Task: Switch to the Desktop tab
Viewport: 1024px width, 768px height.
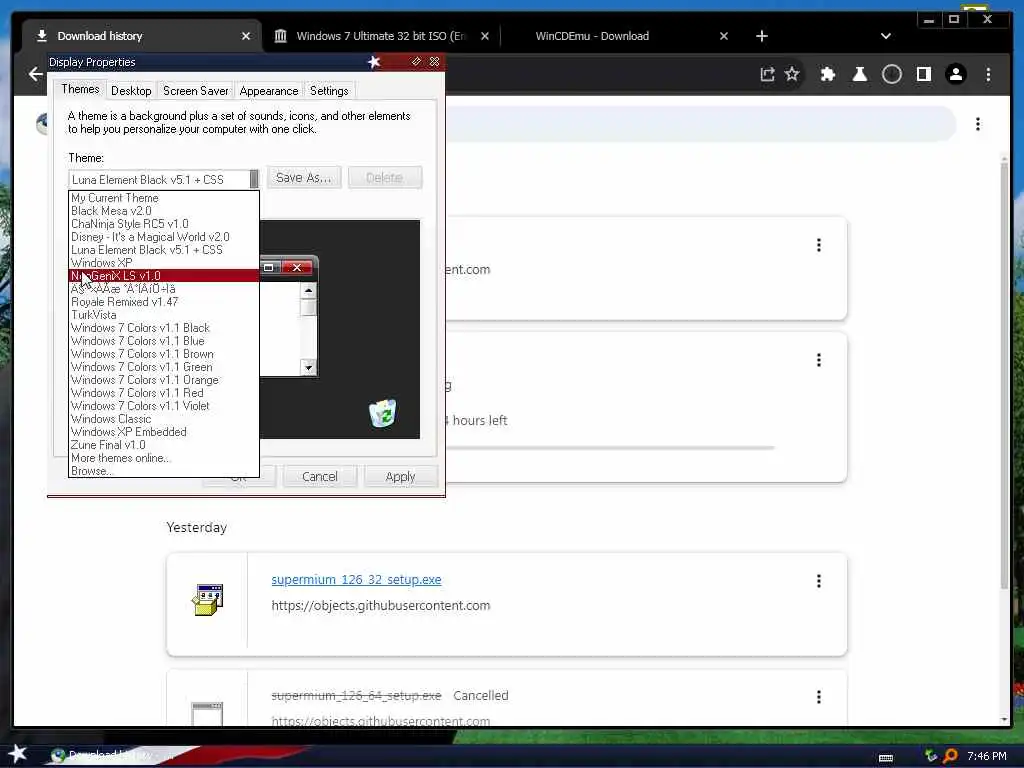Action: pos(131,91)
